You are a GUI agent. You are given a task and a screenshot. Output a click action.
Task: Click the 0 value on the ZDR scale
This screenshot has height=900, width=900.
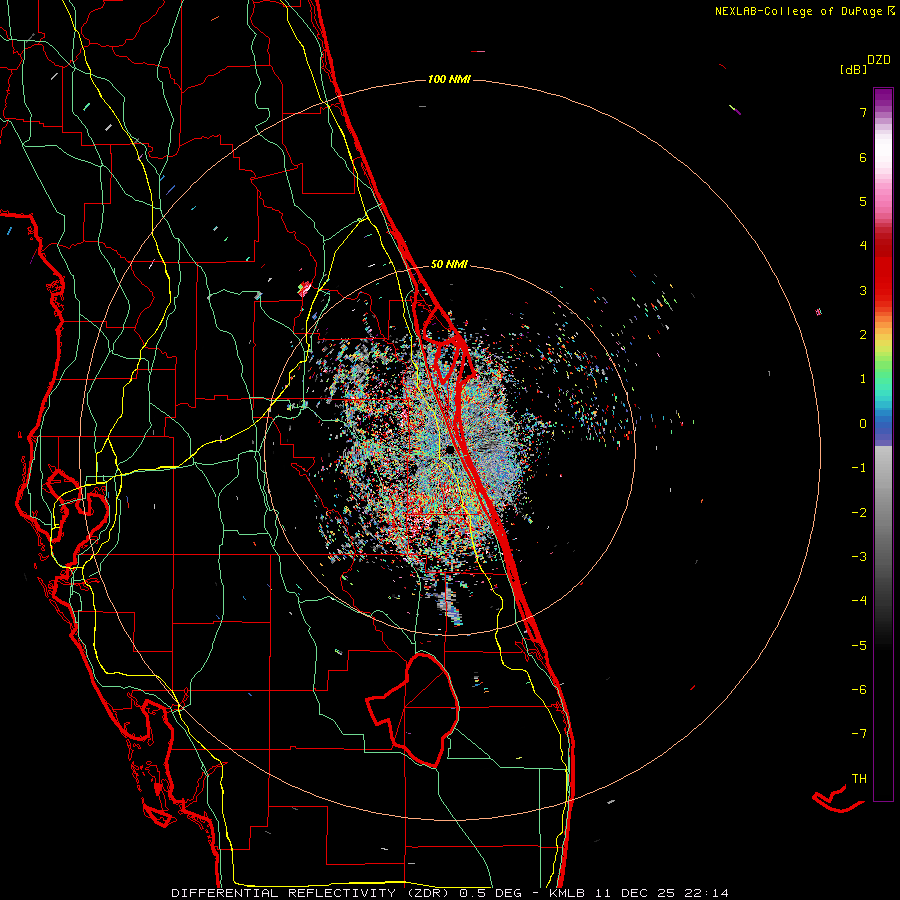pyautogui.click(x=863, y=424)
